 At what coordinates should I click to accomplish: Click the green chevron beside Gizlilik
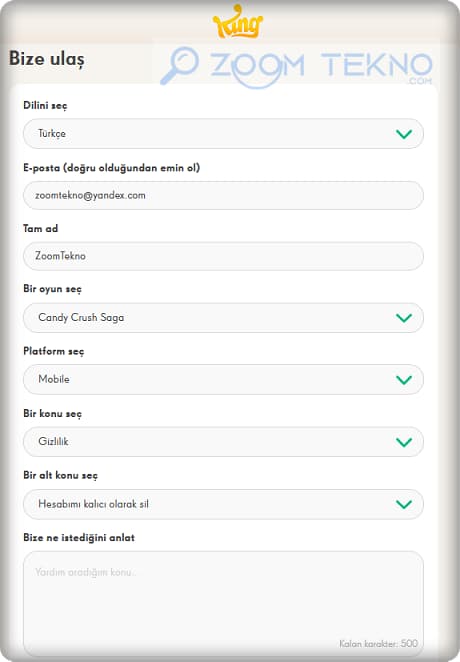404,442
